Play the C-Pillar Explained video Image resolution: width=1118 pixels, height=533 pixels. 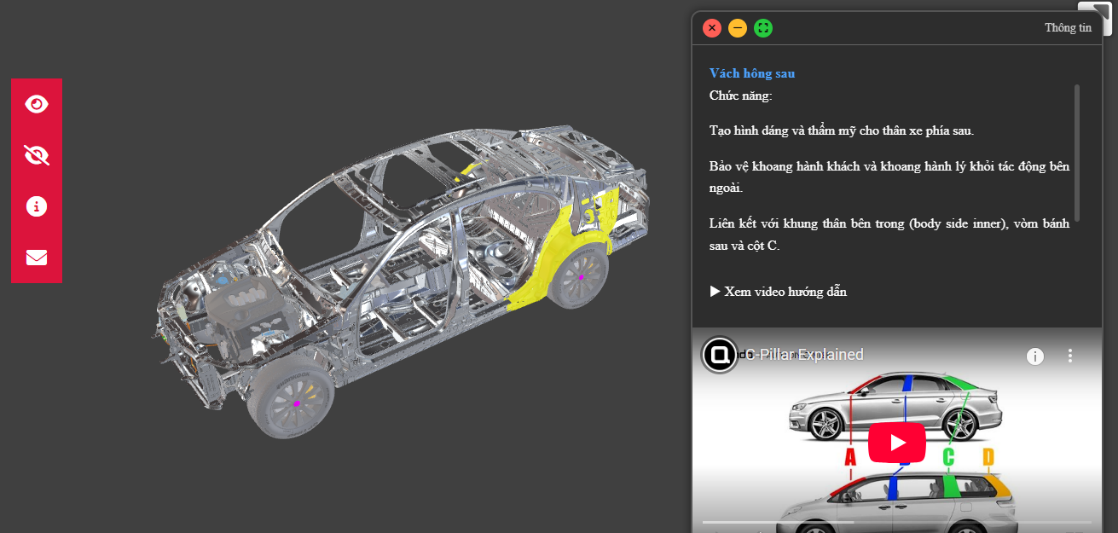(x=896, y=443)
